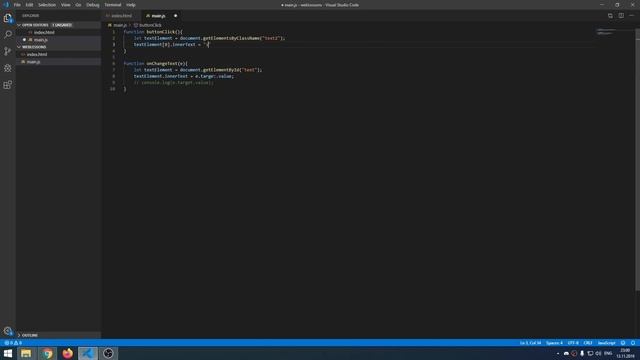This screenshot has width=640, height=360.
Task: Click the unsaved dot on main.js tab
Action: click(x=176, y=16)
